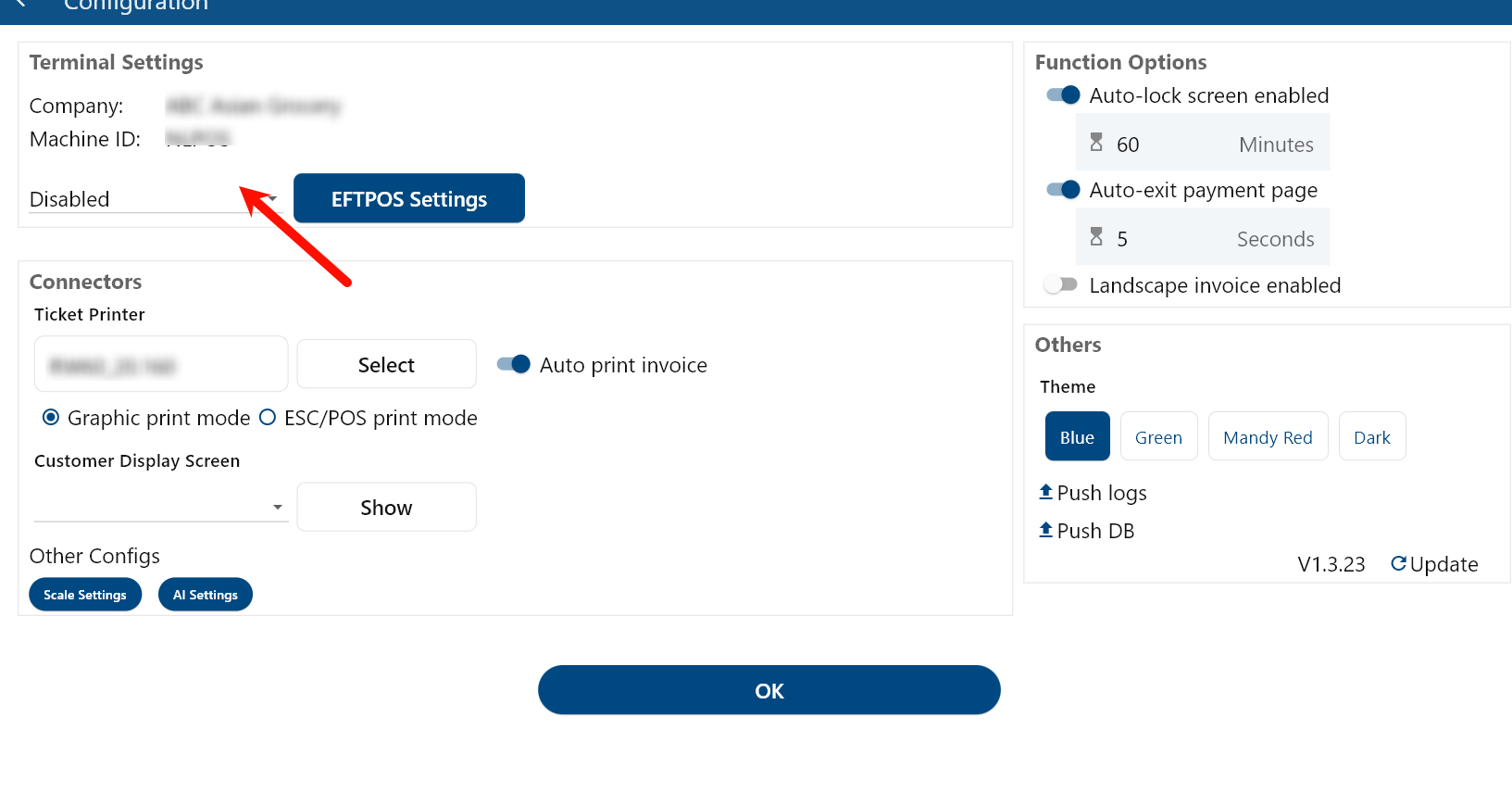
Task: Open EFTPOS Settings
Action: pyautogui.click(x=409, y=198)
